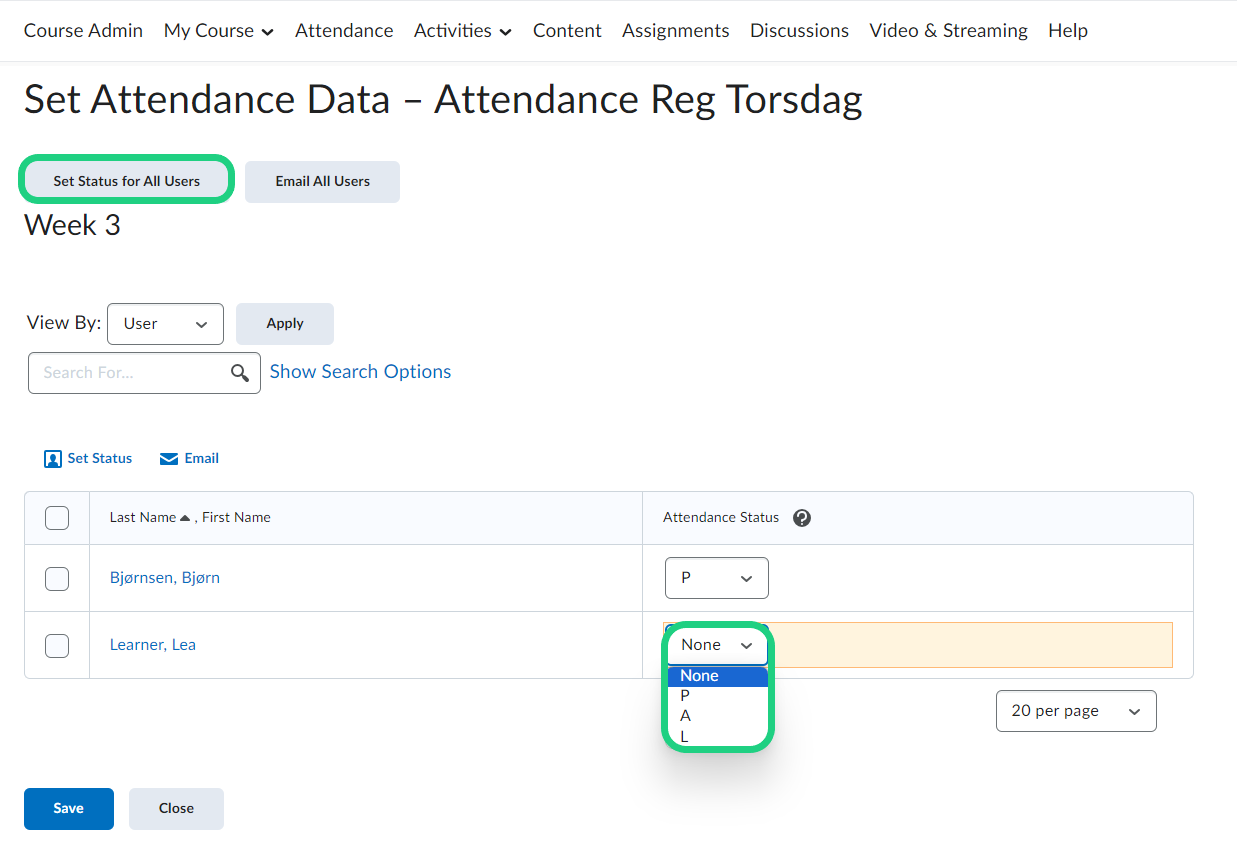The width and height of the screenshot is (1237, 857).
Task: Open Bjørnsen's attendance status dropdown
Action: coord(716,578)
